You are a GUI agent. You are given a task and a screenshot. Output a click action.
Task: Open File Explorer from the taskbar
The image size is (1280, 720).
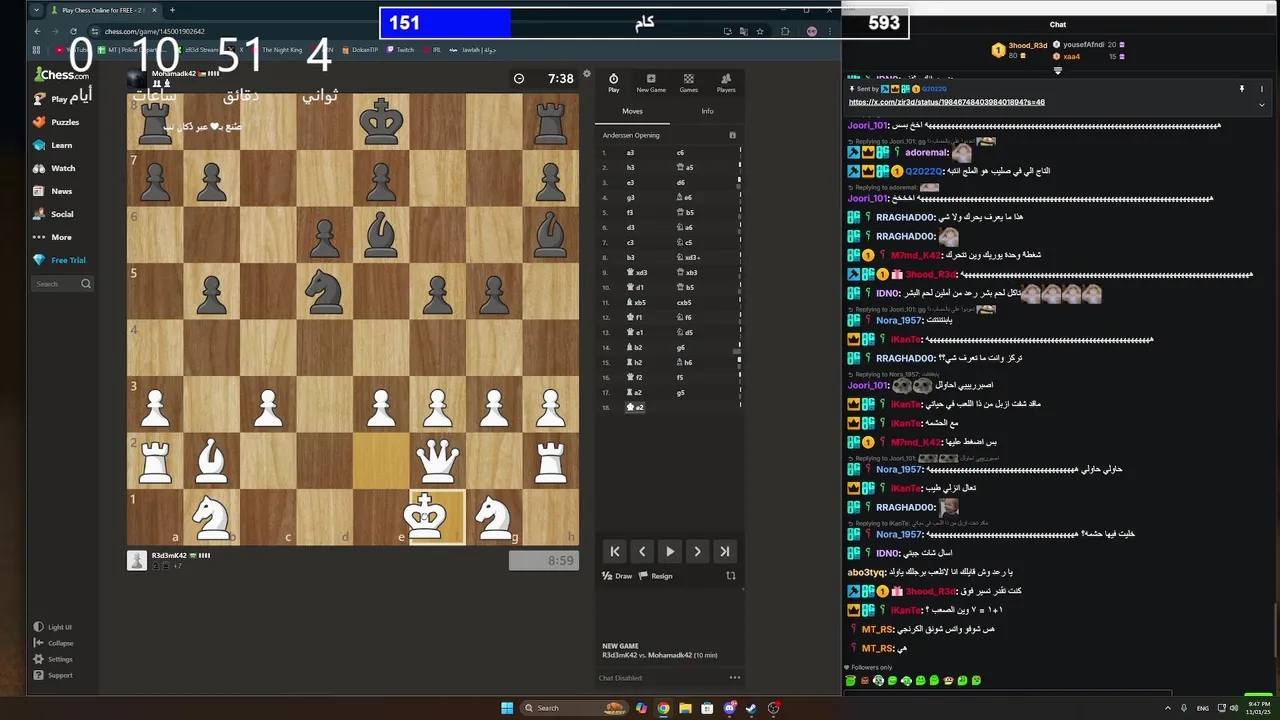pos(685,708)
